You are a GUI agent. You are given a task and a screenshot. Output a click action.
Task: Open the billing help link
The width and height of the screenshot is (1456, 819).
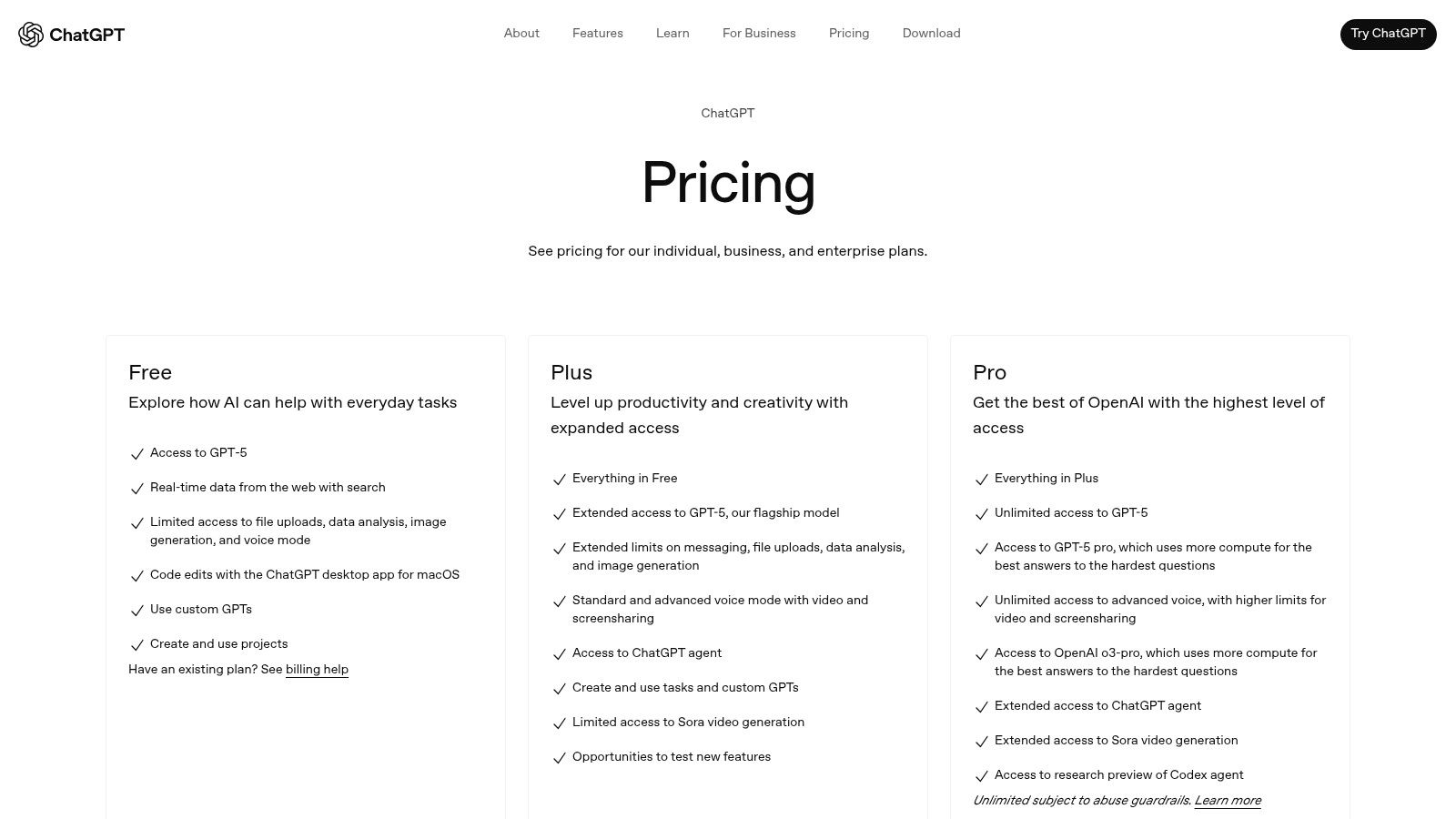317,669
